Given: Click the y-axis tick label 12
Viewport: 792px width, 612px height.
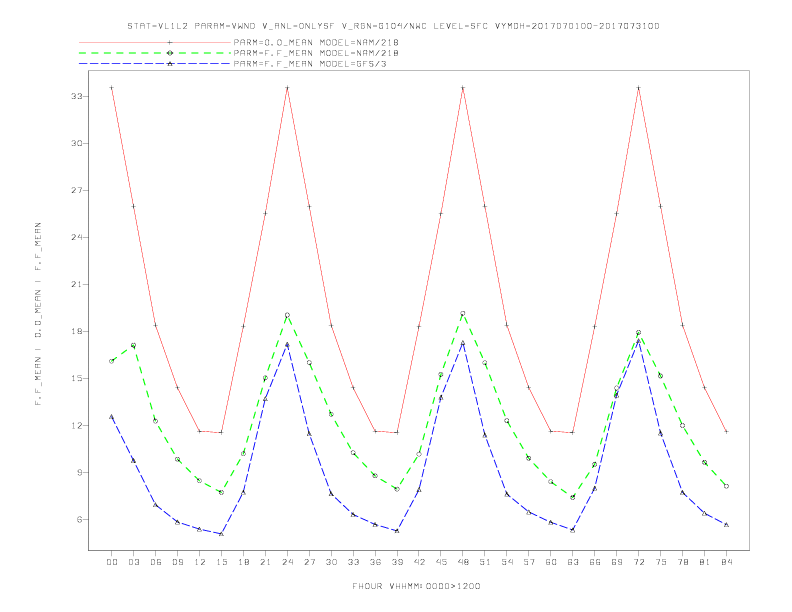Looking at the screenshot, I should click(x=77, y=425).
